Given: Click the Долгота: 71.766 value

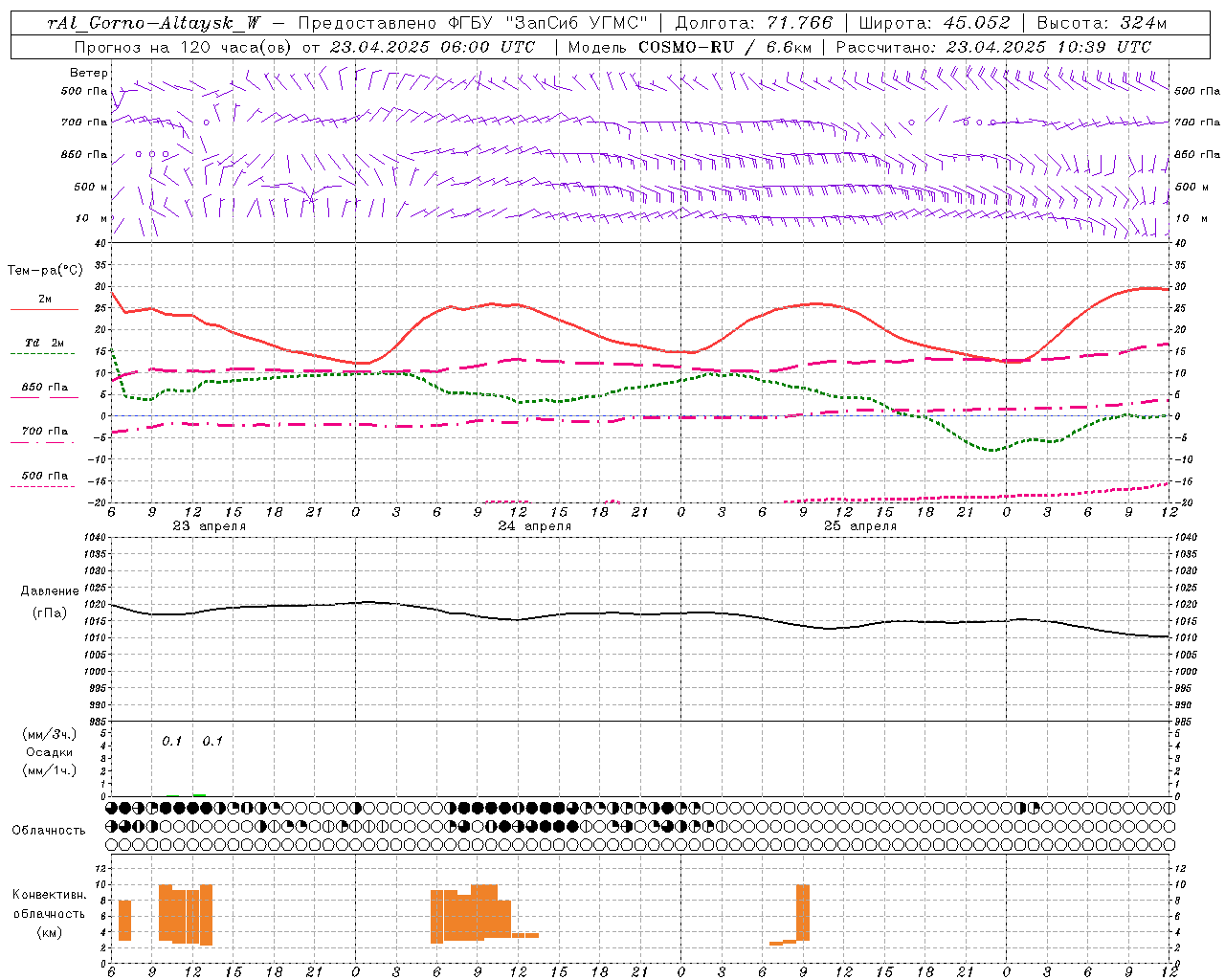Looking at the screenshot, I should coord(753,24).
